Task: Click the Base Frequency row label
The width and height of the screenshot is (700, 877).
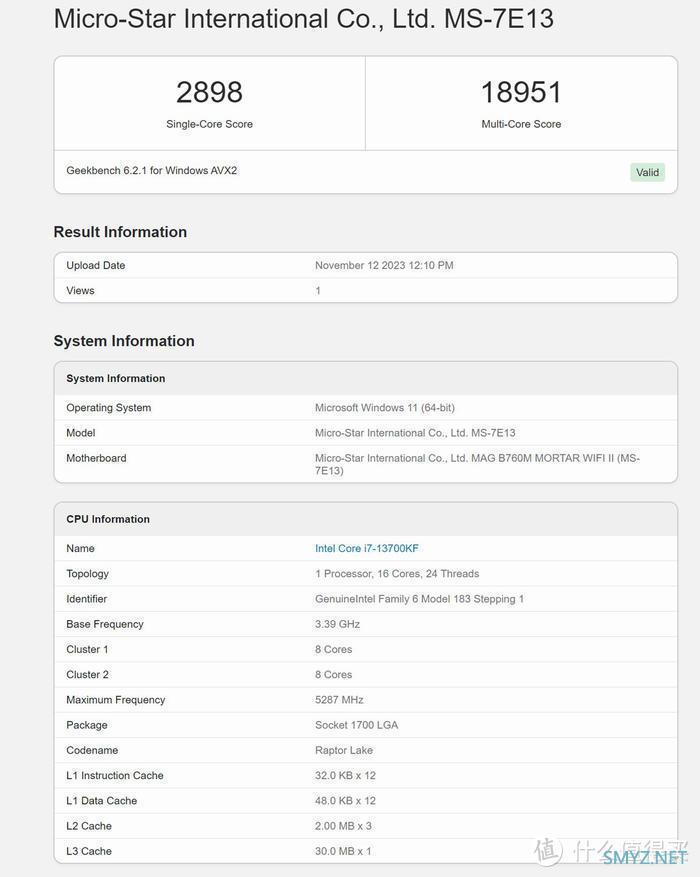Action: point(105,624)
